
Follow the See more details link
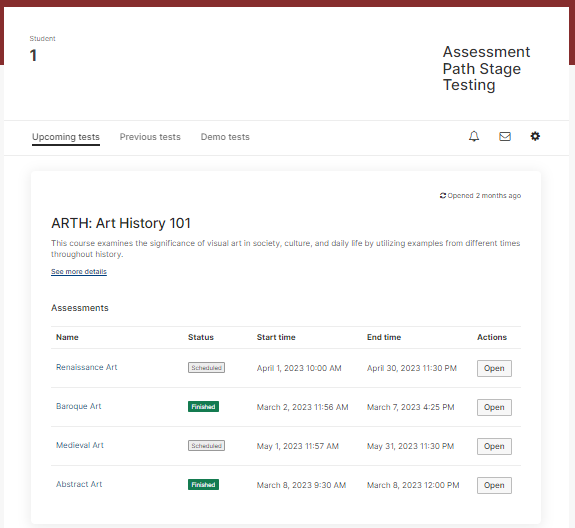tap(79, 271)
